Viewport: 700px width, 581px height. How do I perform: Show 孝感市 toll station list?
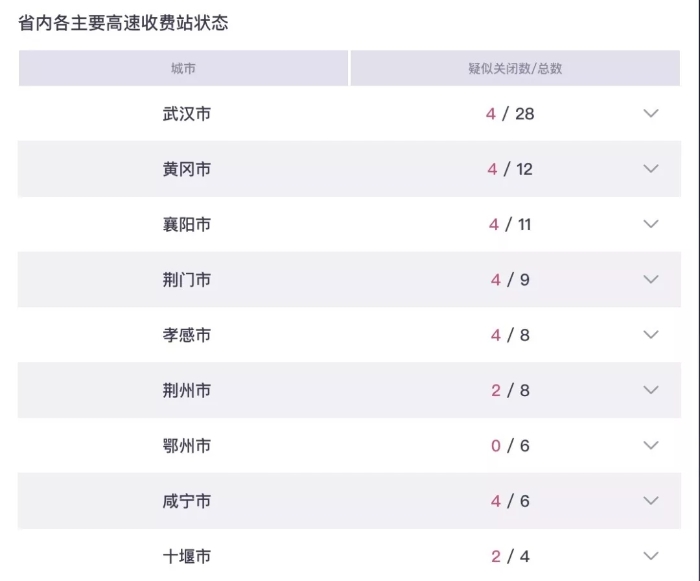tap(651, 335)
